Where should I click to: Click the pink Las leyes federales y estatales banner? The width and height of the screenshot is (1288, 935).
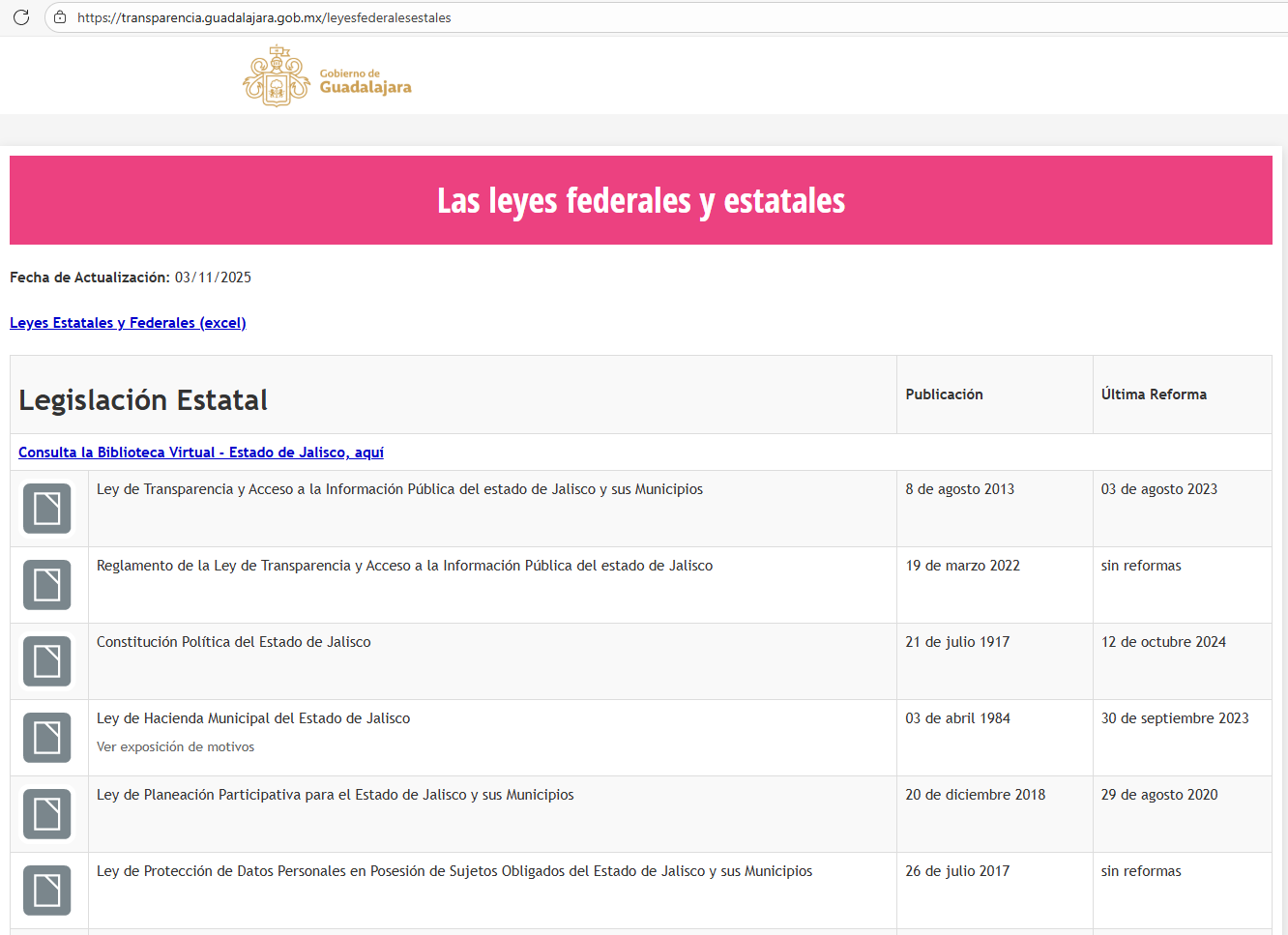[641, 200]
